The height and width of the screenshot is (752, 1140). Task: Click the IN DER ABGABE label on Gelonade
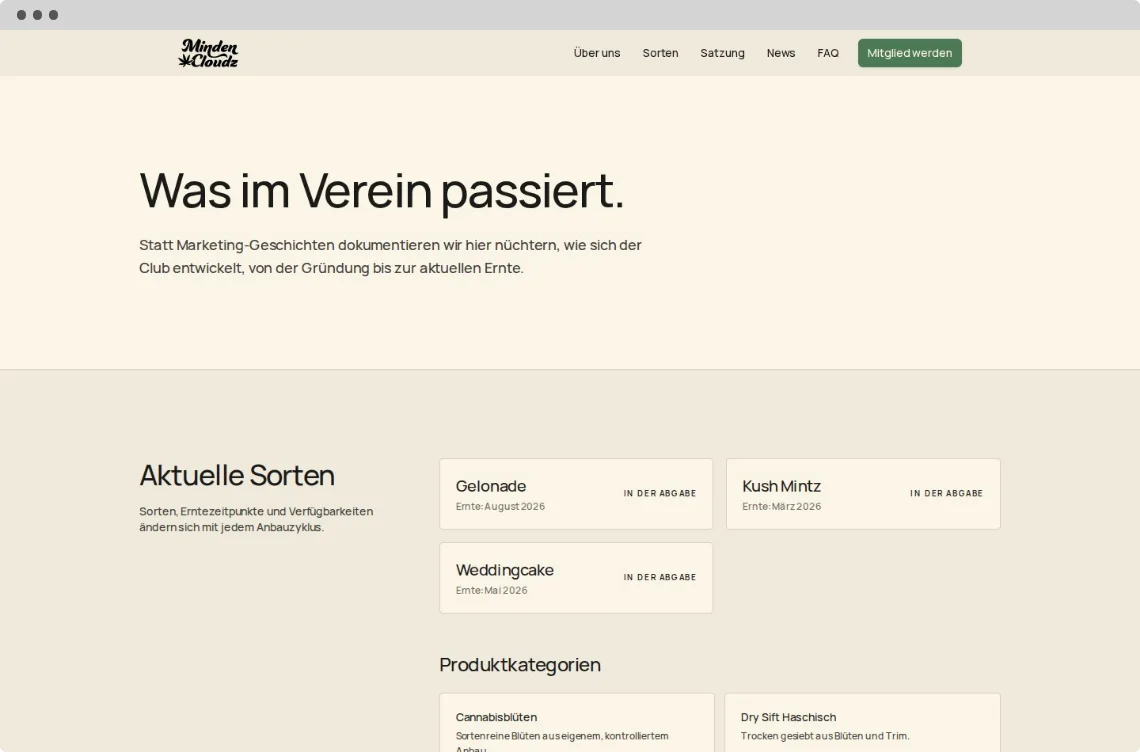click(x=659, y=493)
